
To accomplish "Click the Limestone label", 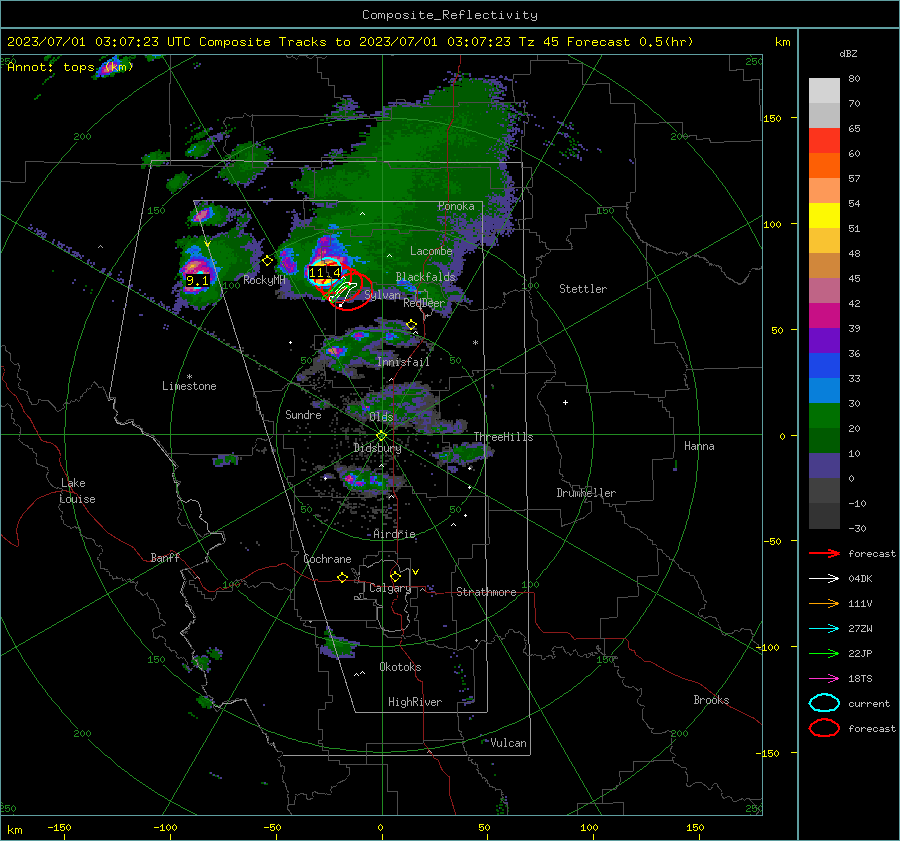I will (189, 386).
